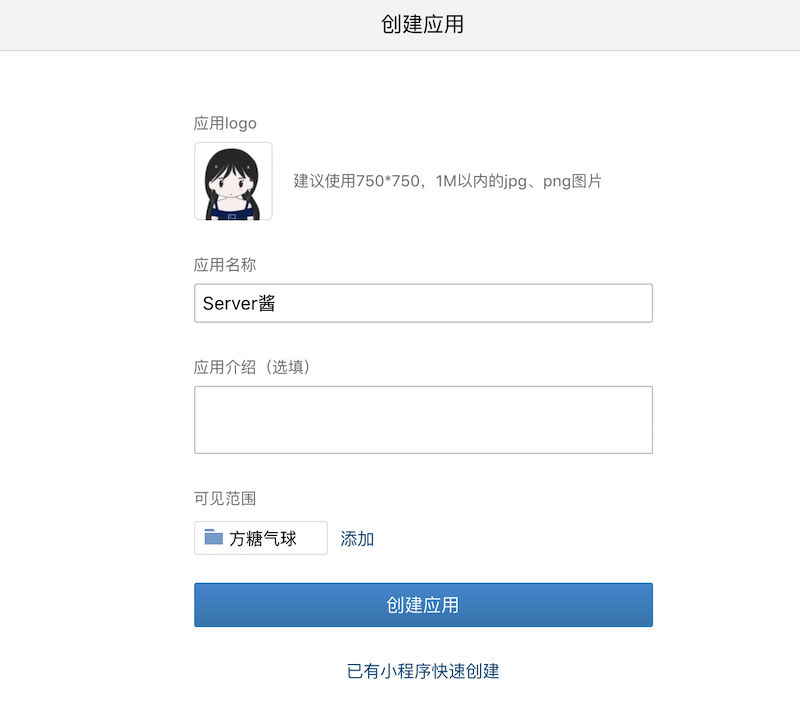Click the 应用介绍（选填）label
The image size is (800, 723).
tap(252, 367)
